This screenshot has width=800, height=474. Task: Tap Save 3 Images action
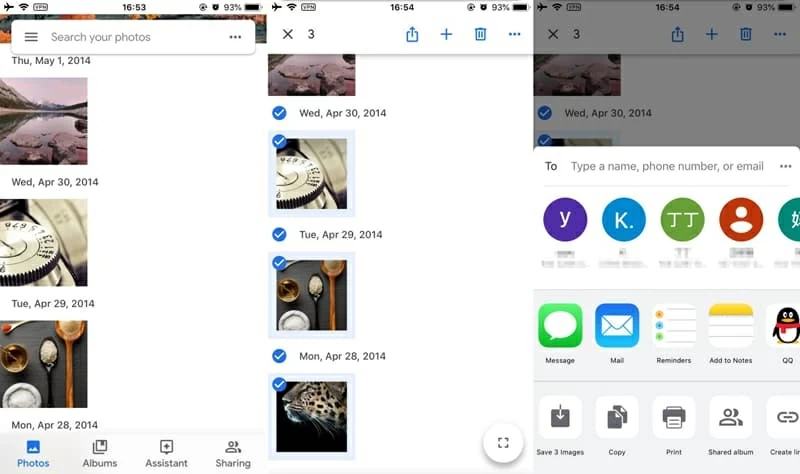pos(560,417)
